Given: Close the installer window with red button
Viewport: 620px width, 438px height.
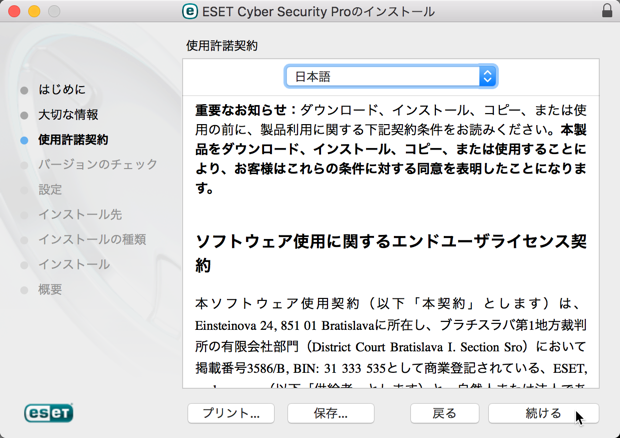Looking at the screenshot, I should point(14,11).
